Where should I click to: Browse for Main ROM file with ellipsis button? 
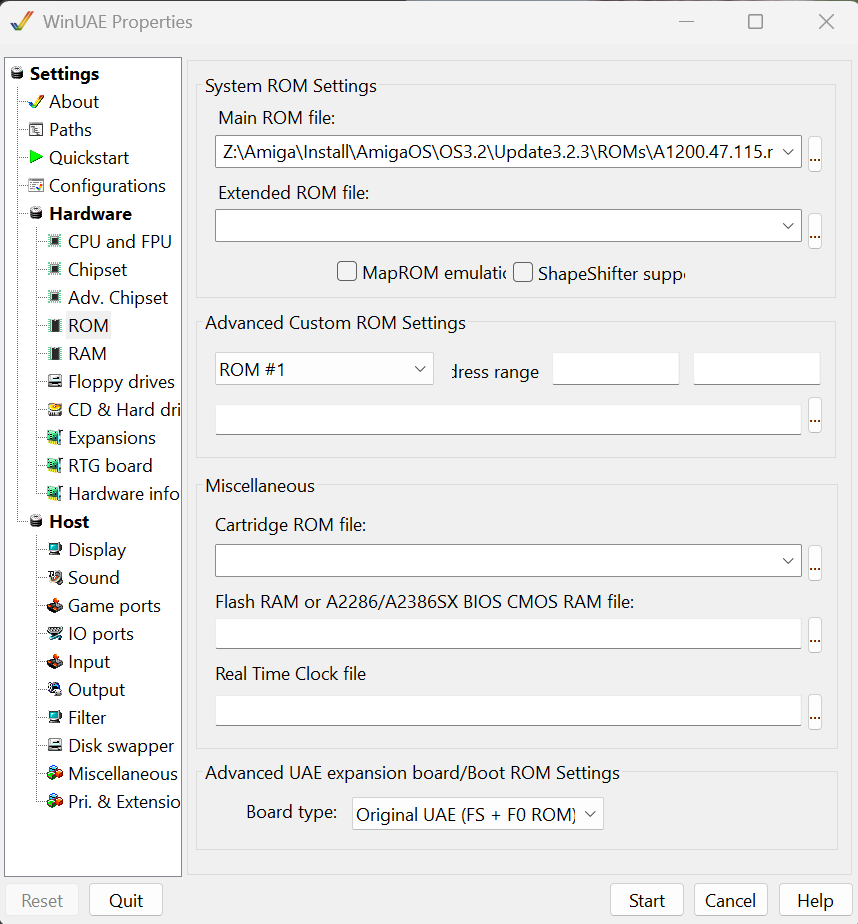[x=815, y=154]
